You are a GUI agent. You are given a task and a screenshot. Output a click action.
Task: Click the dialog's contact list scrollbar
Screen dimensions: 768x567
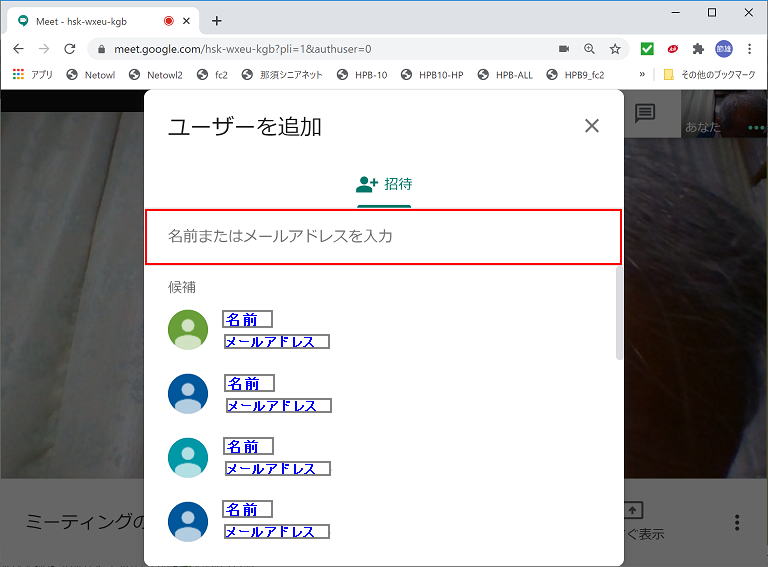coord(619,313)
